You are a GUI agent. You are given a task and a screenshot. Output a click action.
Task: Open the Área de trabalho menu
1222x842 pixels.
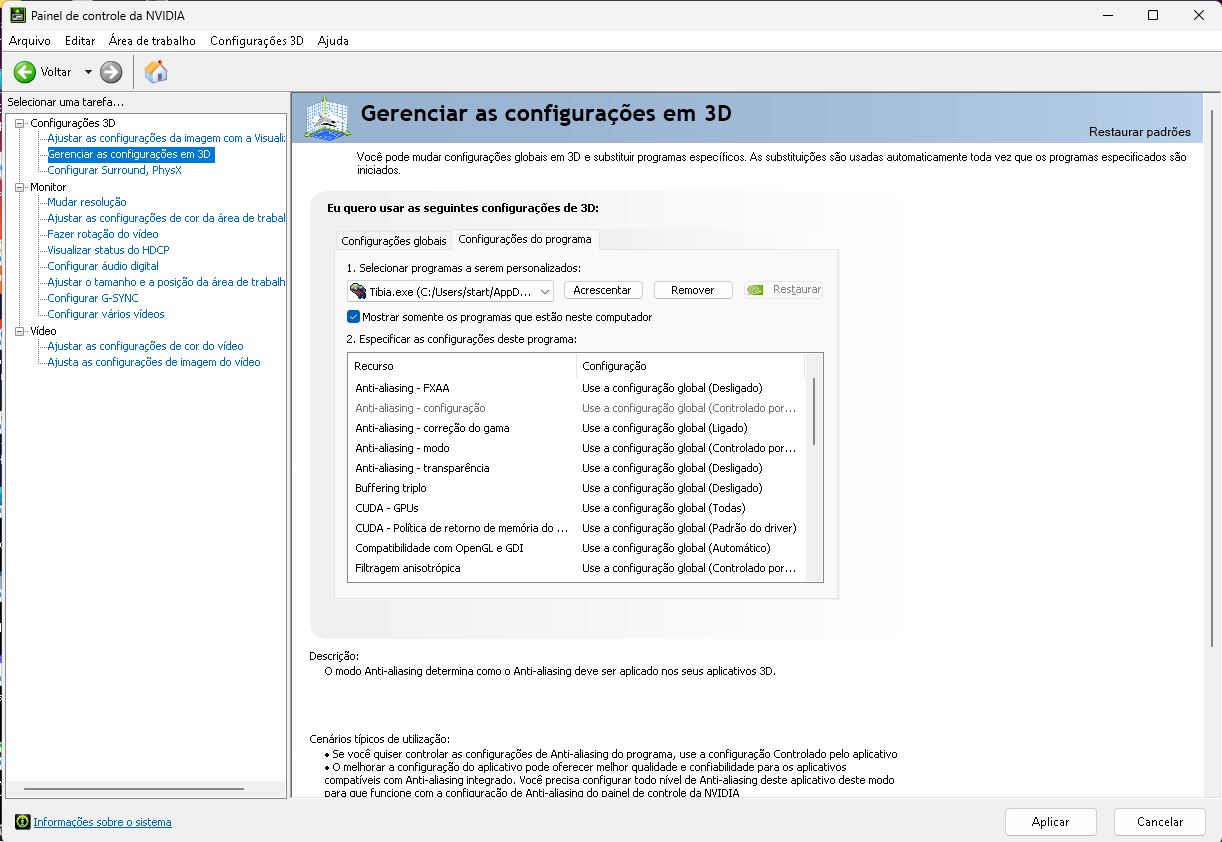point(152,41)
